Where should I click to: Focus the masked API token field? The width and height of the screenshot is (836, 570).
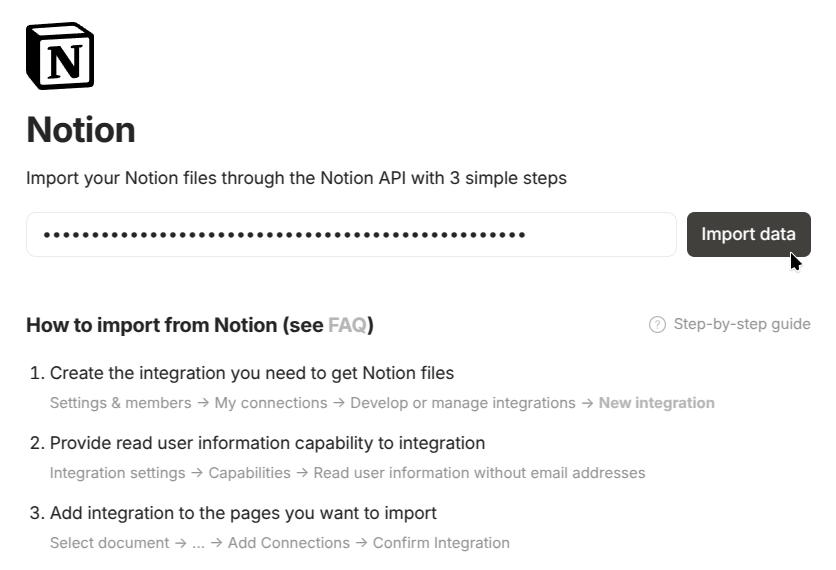[350, 235]
